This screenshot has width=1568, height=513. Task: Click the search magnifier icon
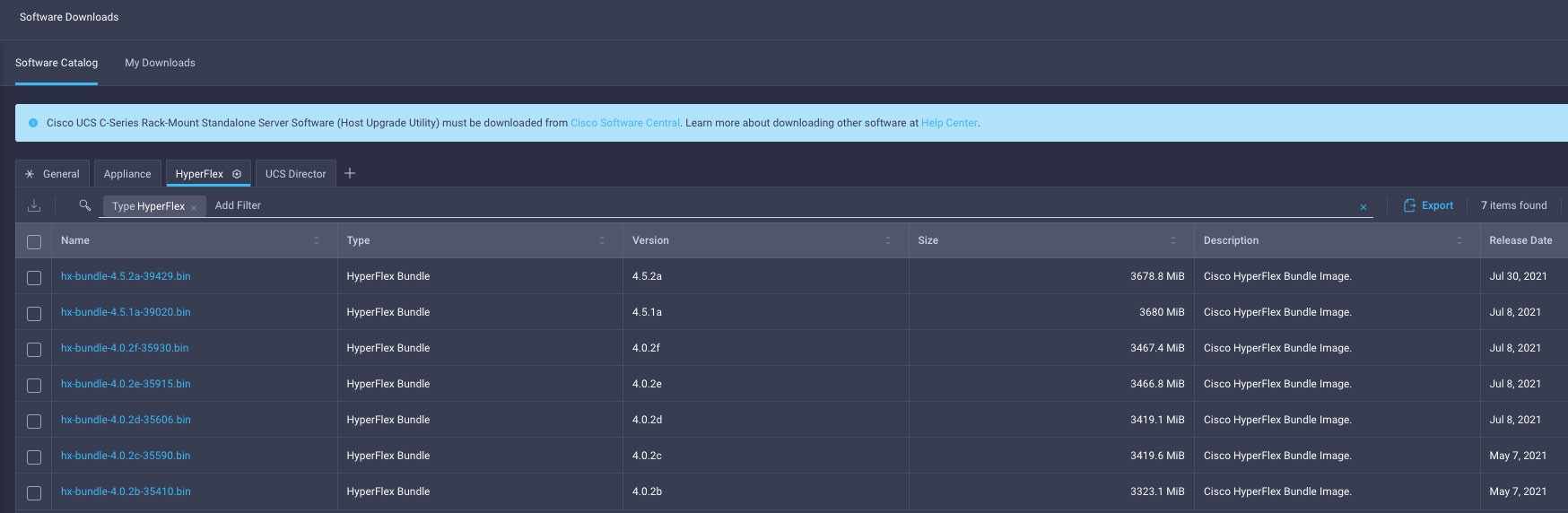(x=84, y=205)
